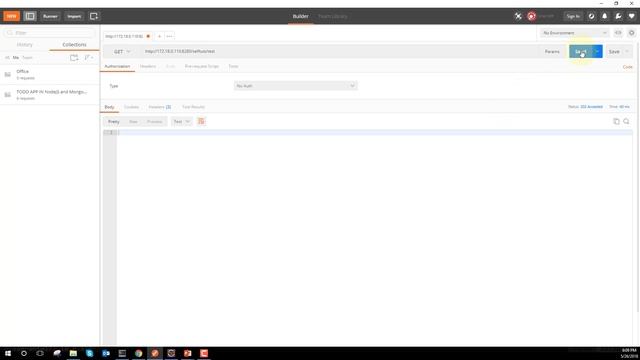Open the manage environments gear icon

631,33
